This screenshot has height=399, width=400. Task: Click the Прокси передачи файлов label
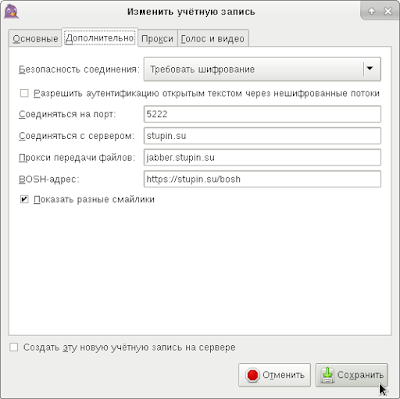(x=77, y=157)
